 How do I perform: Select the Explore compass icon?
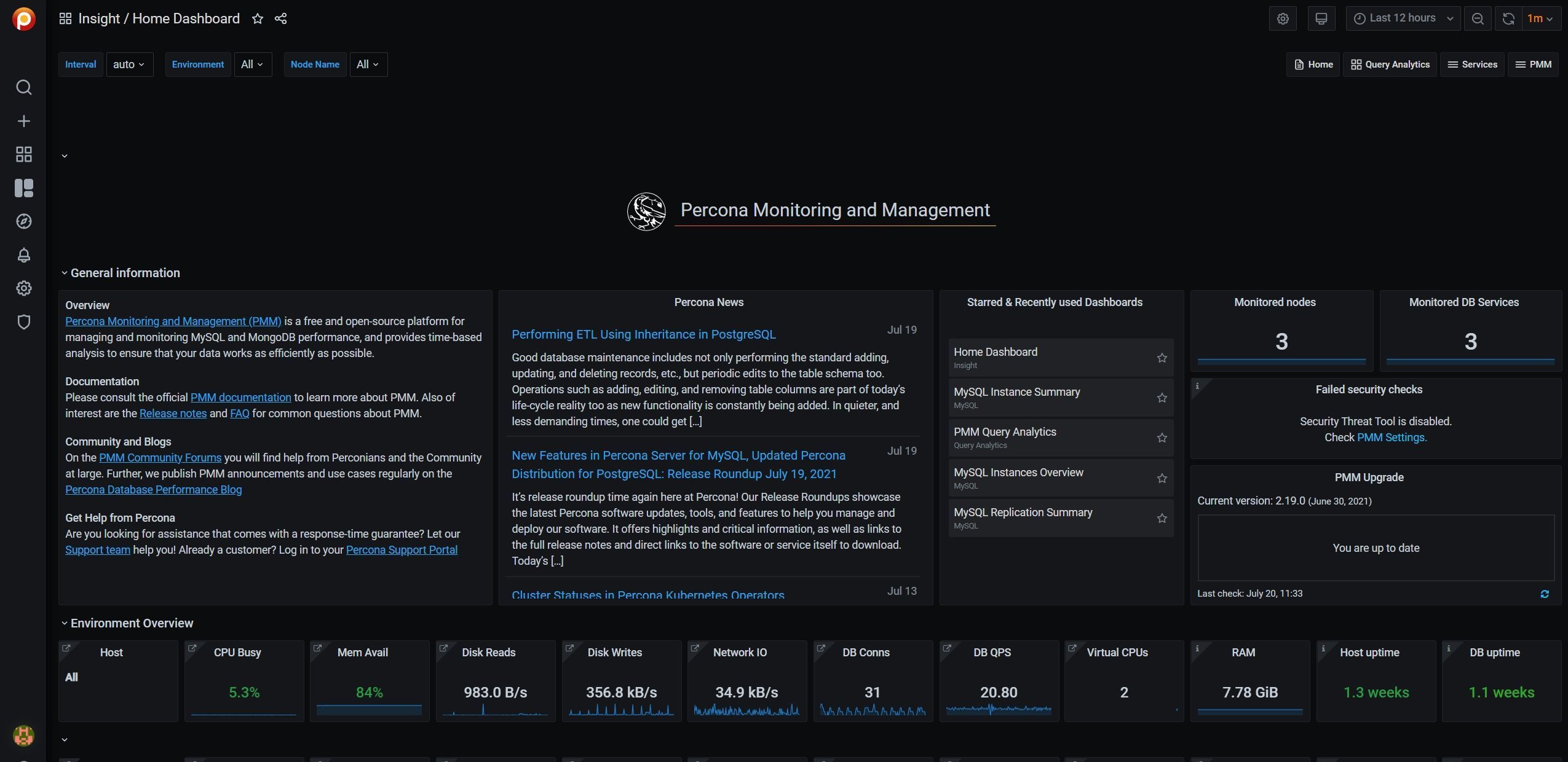pos(23,221)
